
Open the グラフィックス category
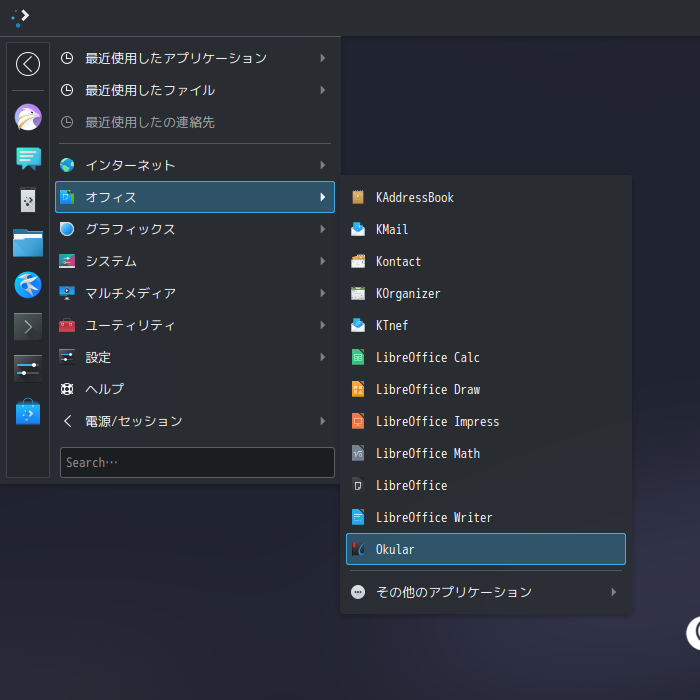coord(195,229)
